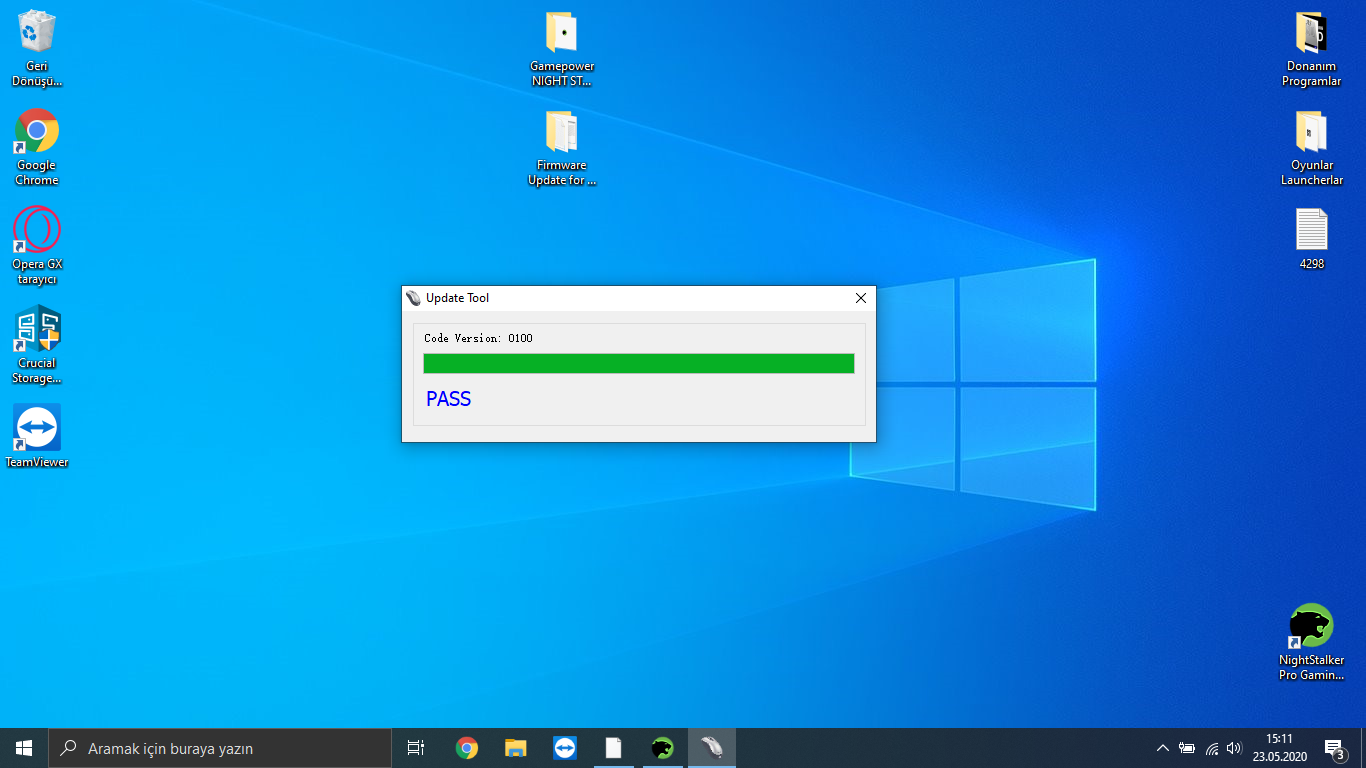Click the taskbar search box
1366x768 pixels.
point(220,748)
